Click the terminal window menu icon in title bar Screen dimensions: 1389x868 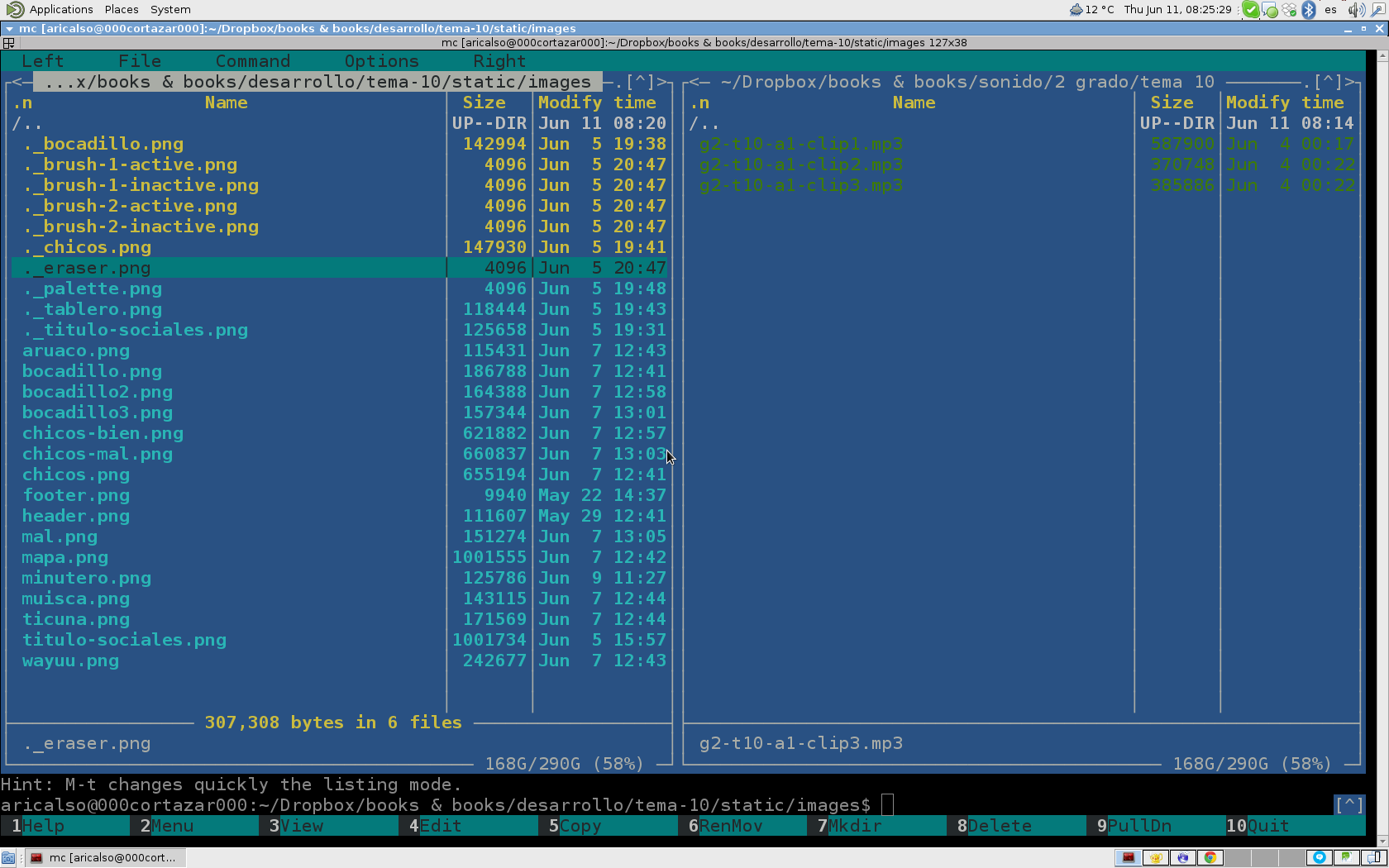[x=9, y=28]
